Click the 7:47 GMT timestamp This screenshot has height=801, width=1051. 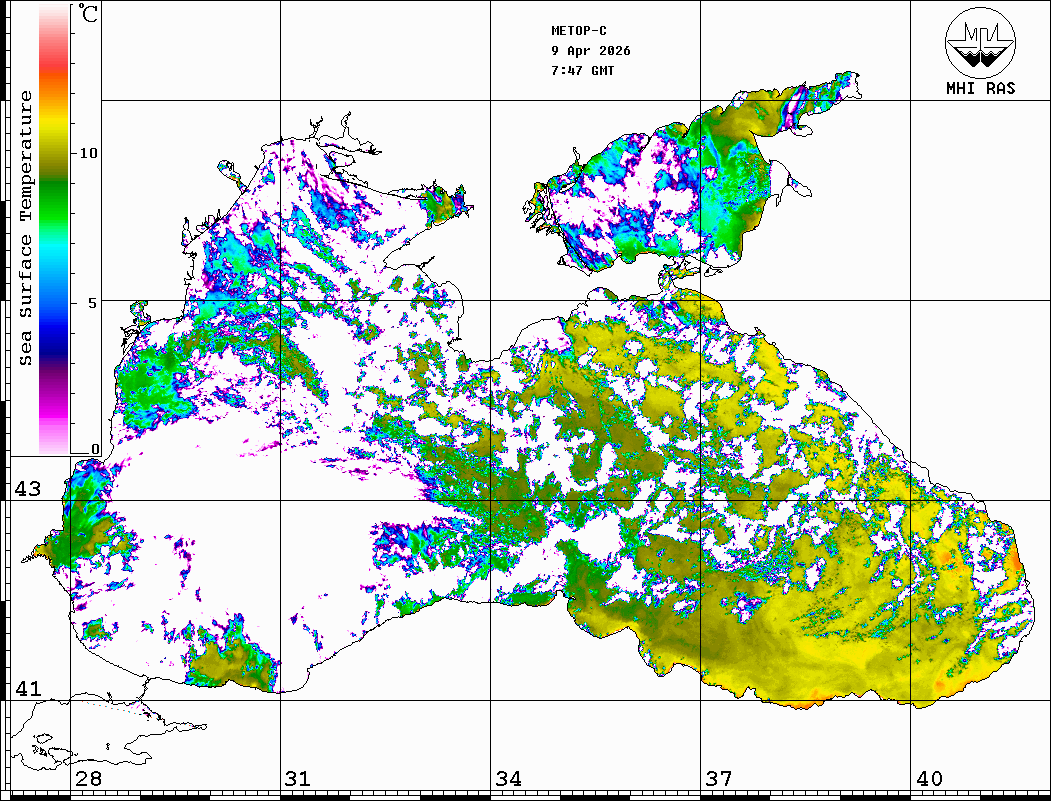click(x=582, y=71)
